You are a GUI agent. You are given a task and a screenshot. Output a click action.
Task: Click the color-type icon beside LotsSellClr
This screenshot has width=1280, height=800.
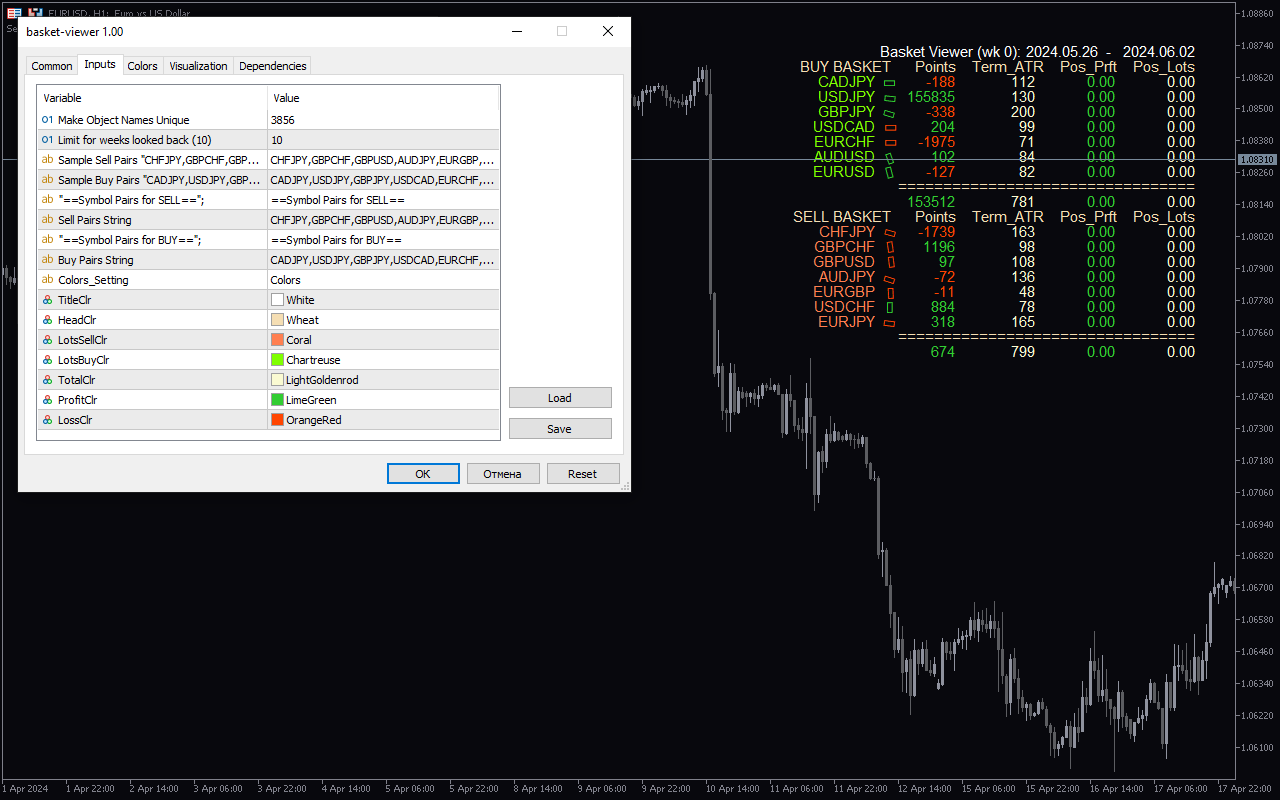[x=47, y=340]
